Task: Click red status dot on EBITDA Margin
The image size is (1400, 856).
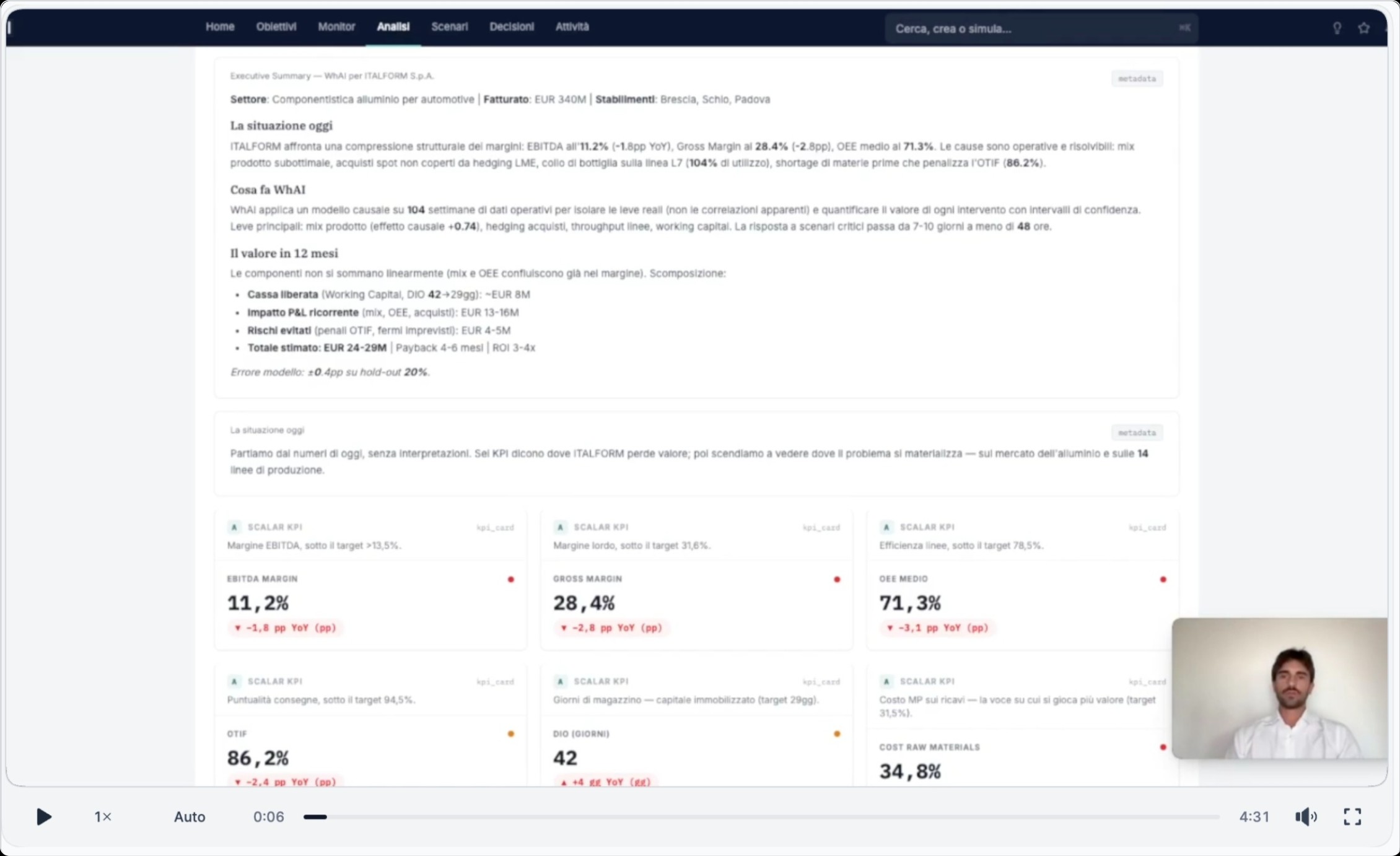Action: (511, 580)
